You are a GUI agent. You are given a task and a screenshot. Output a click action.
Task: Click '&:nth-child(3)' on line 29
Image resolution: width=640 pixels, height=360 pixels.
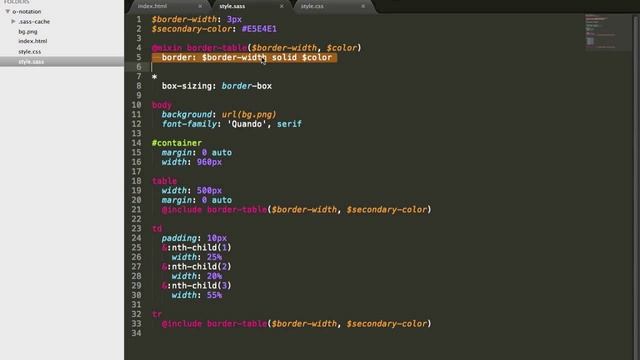pyautogui.click(x=197, y=286)
